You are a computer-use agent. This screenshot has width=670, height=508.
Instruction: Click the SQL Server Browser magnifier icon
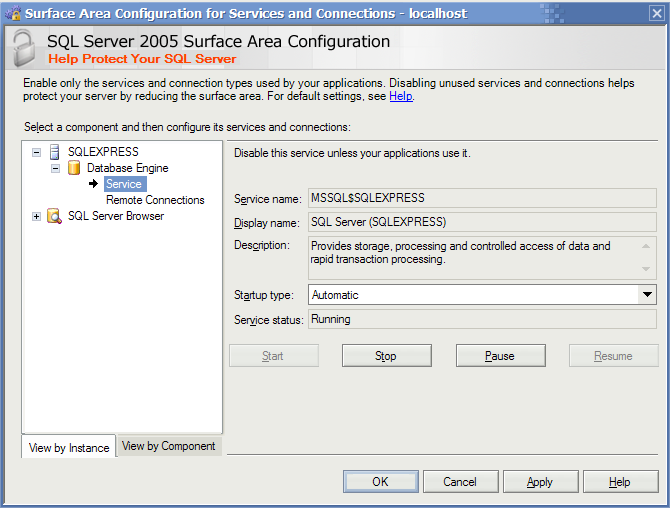pyautogui.click(x=54, y=216)
